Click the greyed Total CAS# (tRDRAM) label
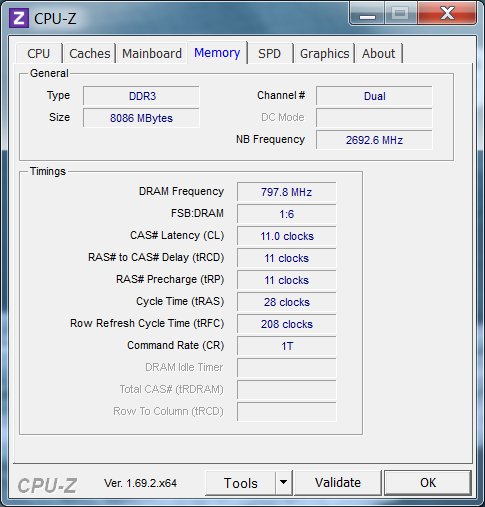 pos(172,389)
